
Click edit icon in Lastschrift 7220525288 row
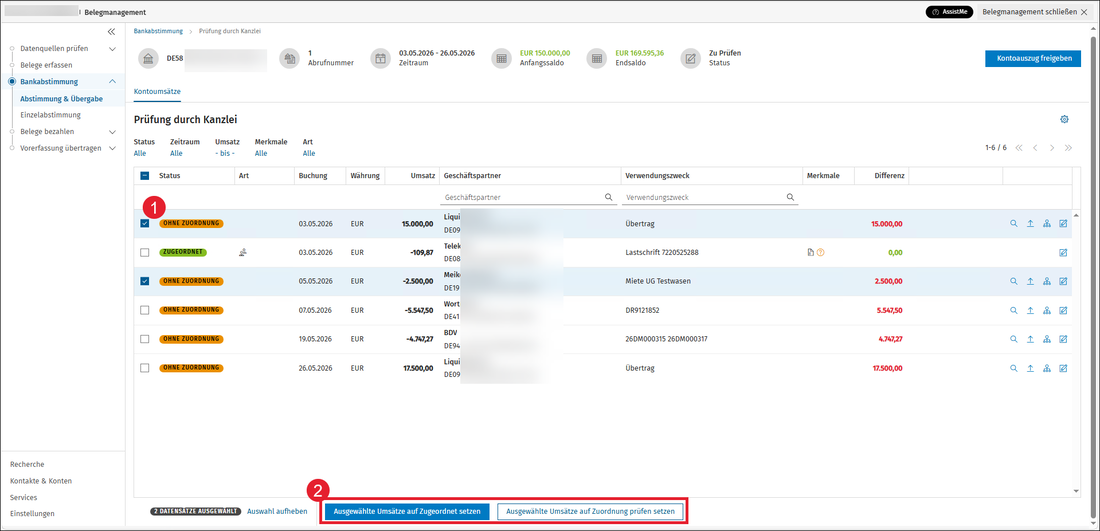[1063, 253]
